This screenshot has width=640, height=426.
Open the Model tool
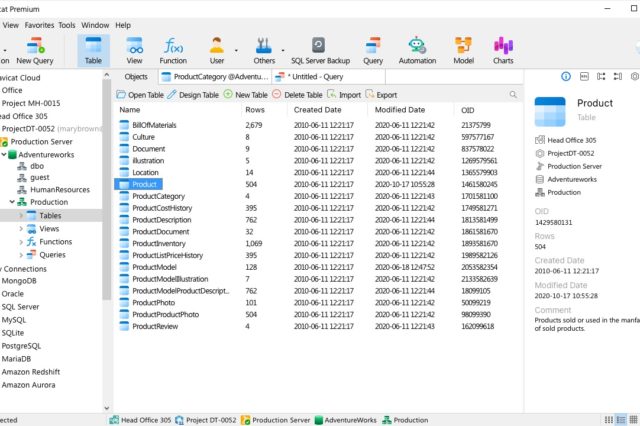coord(463,51)
